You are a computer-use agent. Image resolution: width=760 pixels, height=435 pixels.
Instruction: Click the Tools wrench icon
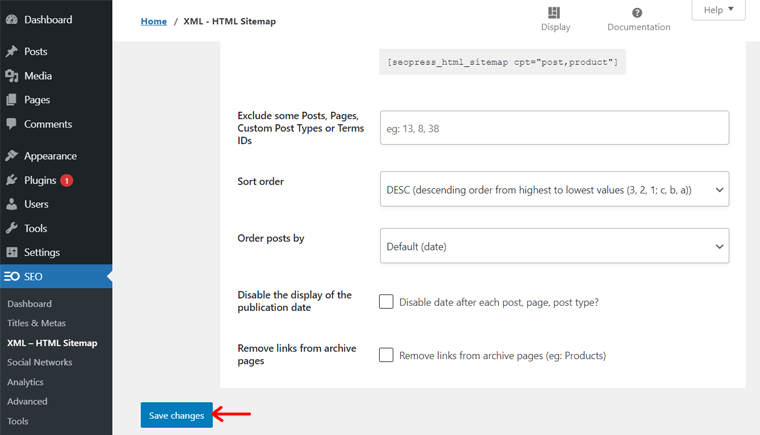[x=12, y=228]
